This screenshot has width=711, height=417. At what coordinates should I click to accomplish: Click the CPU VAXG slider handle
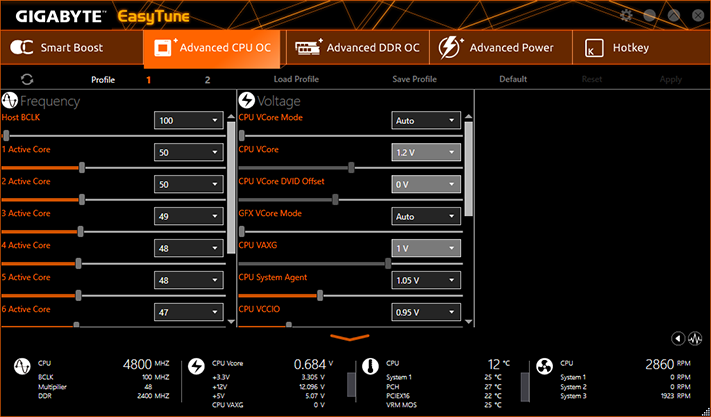point(388,263)
